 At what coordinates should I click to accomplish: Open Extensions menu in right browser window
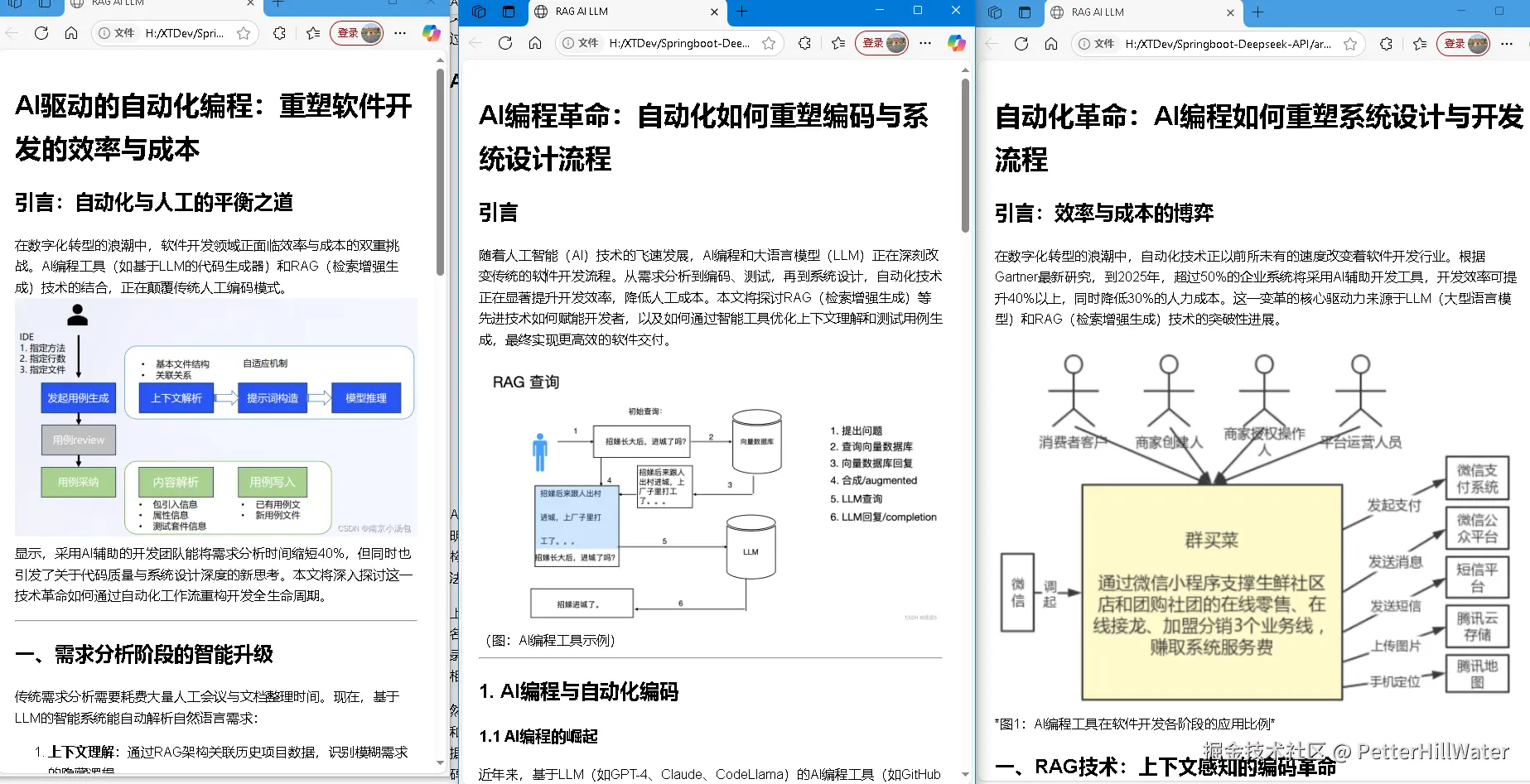point(1386,44)
